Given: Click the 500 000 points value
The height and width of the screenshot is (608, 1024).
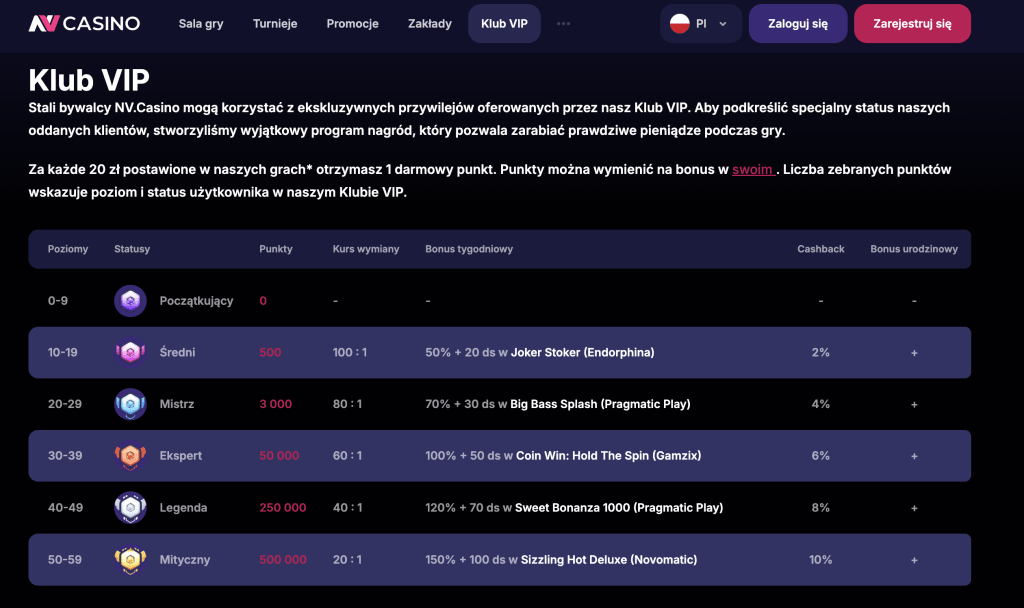Looking at the screenshot, I should pos(283,560).
